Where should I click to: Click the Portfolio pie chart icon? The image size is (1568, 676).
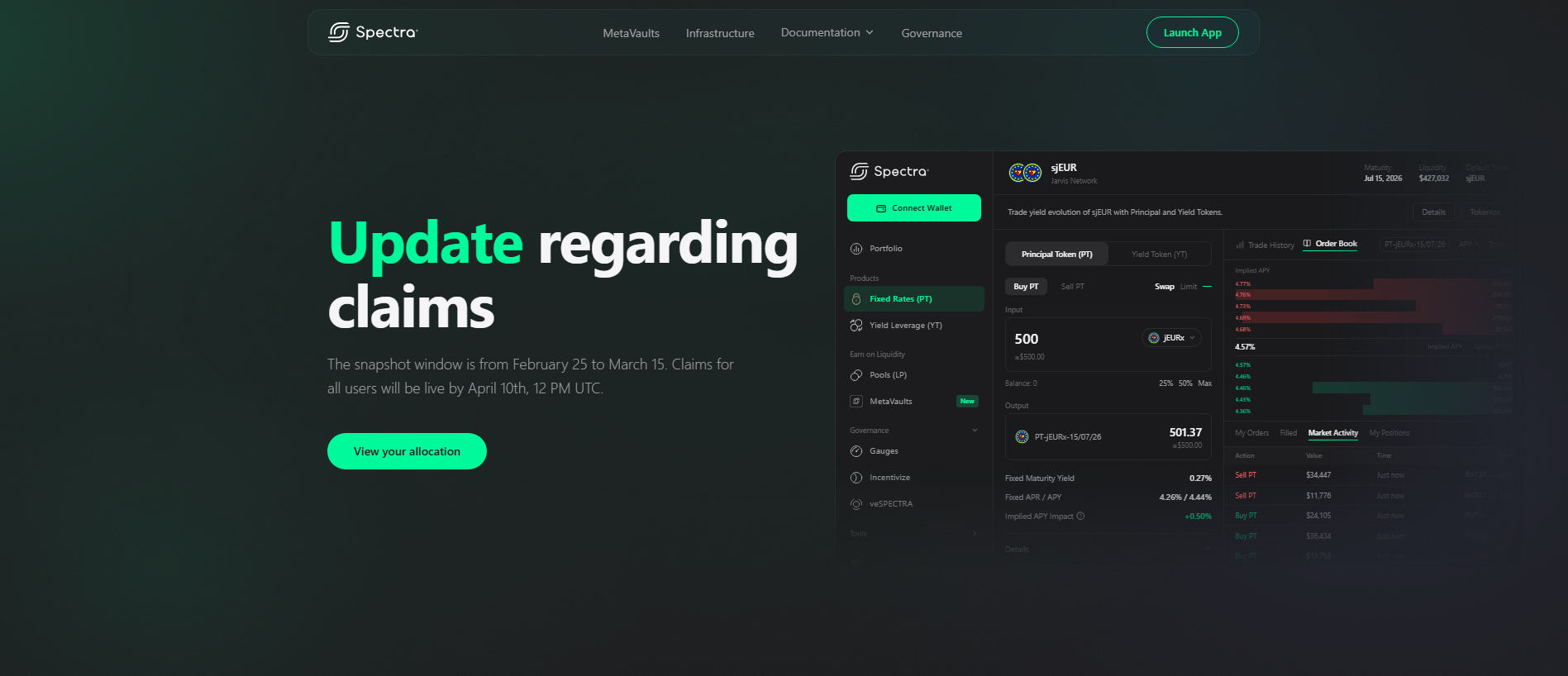[856, 249]
